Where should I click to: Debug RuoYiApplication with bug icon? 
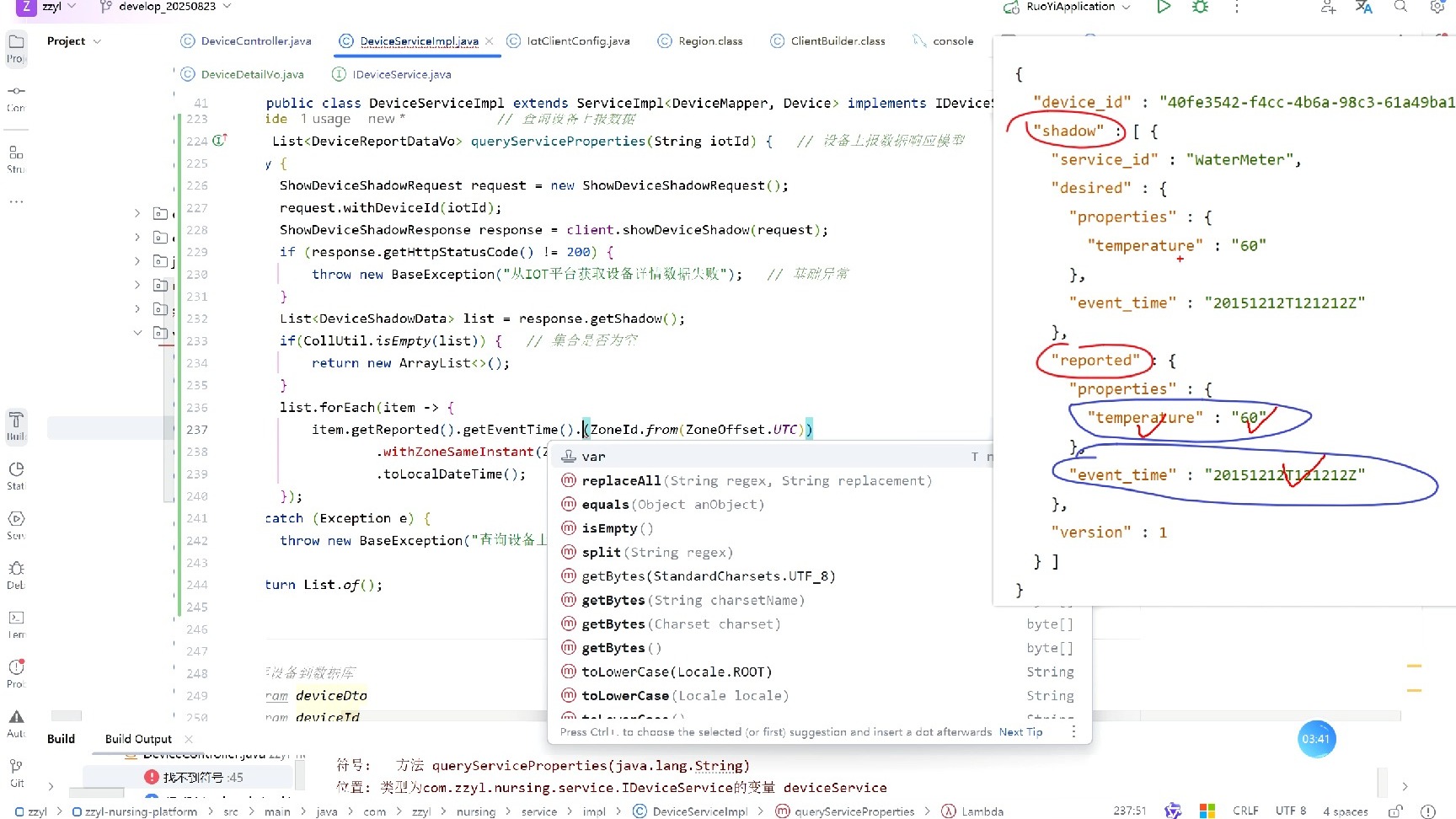point(1201,7)
